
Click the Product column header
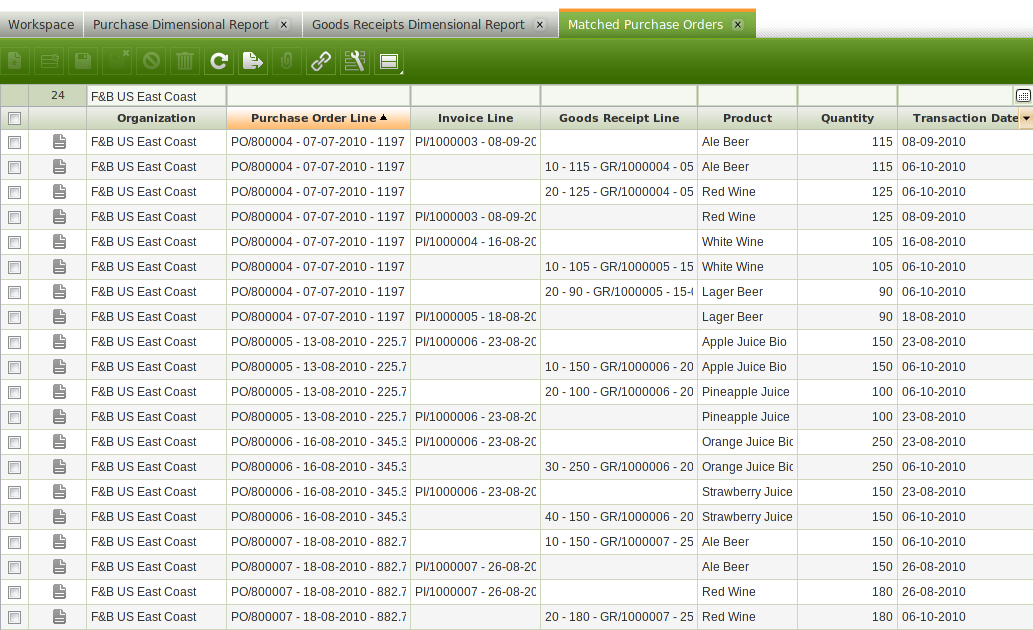pos(747,118)
